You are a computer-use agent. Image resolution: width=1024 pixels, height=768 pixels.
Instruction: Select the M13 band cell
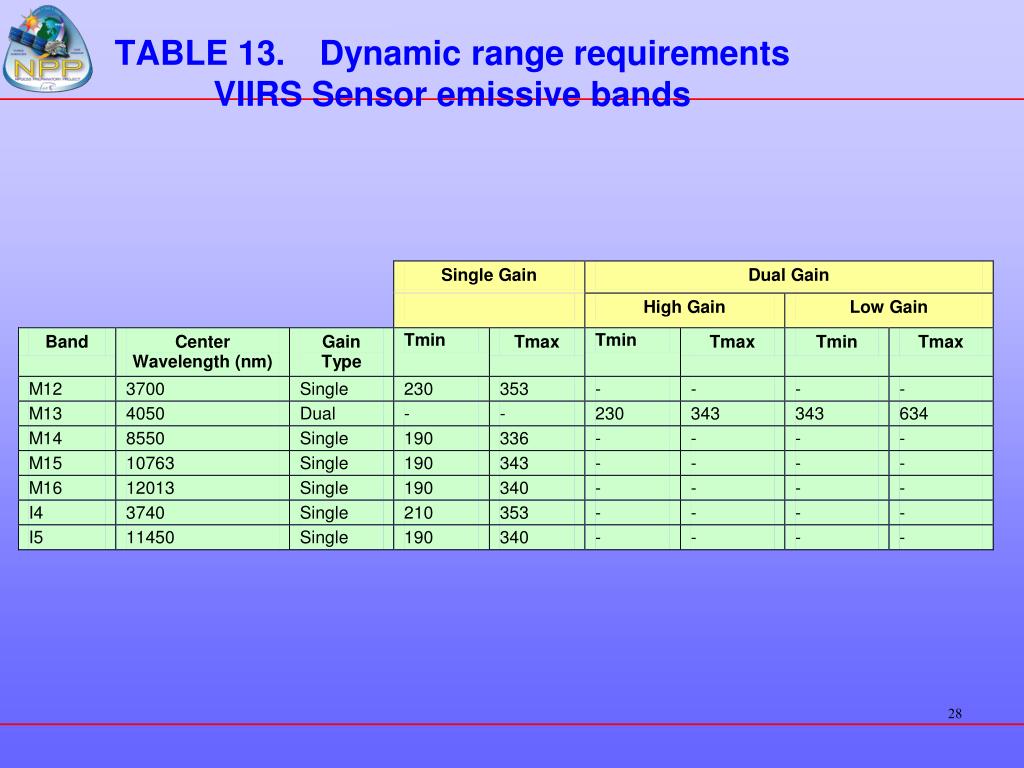(x=67, y=414)
